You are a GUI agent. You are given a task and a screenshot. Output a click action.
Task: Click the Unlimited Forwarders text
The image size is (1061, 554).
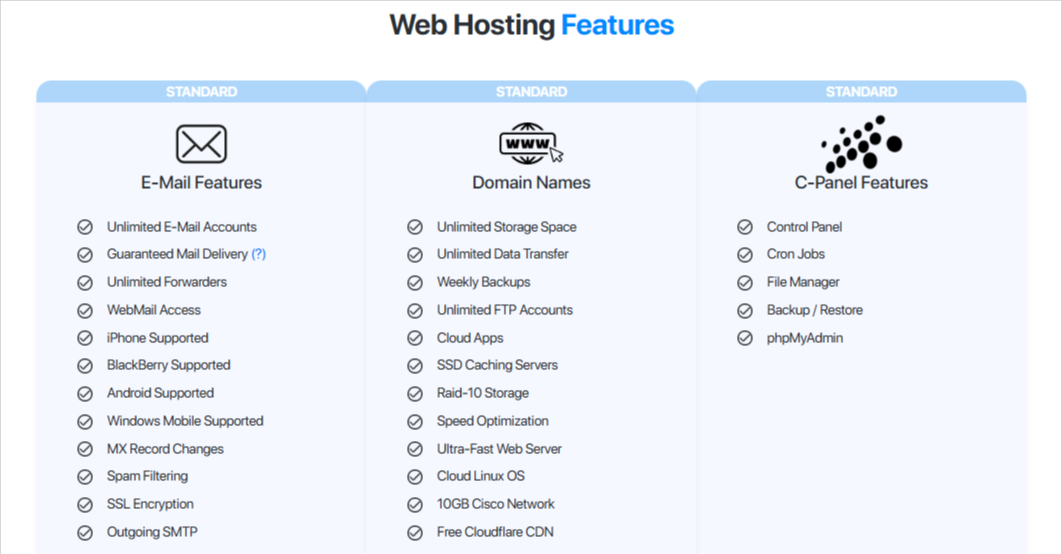click(166, 281)
